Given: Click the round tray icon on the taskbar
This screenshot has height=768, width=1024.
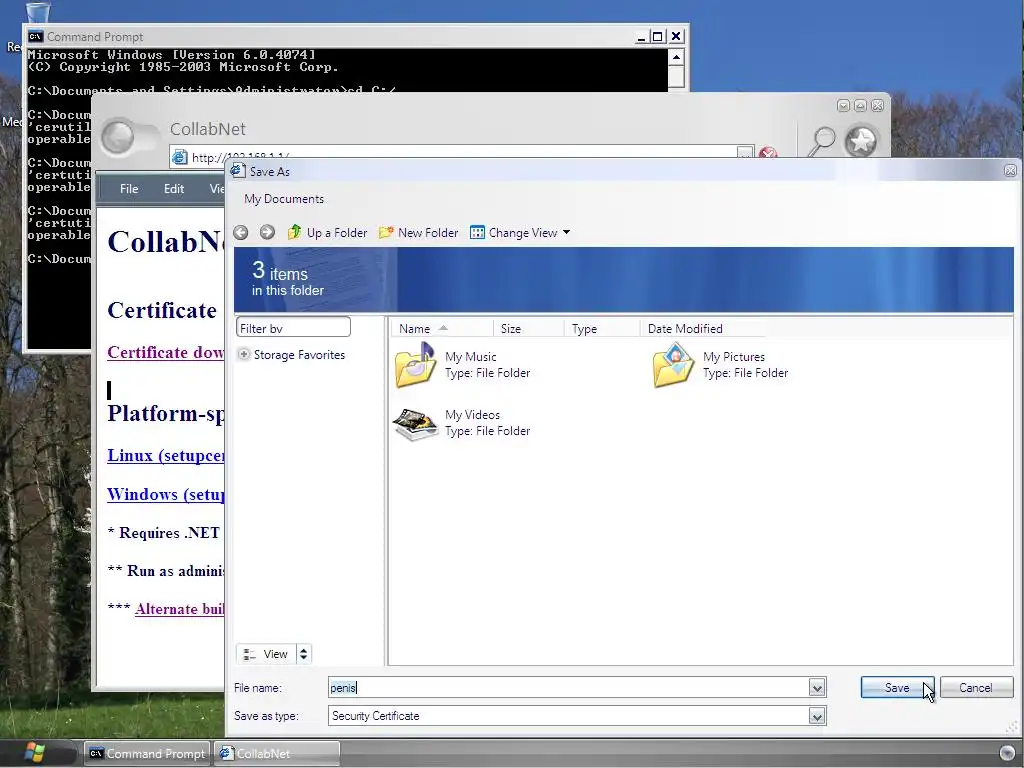Looking at the screenshot, I should coord(1007,752).
